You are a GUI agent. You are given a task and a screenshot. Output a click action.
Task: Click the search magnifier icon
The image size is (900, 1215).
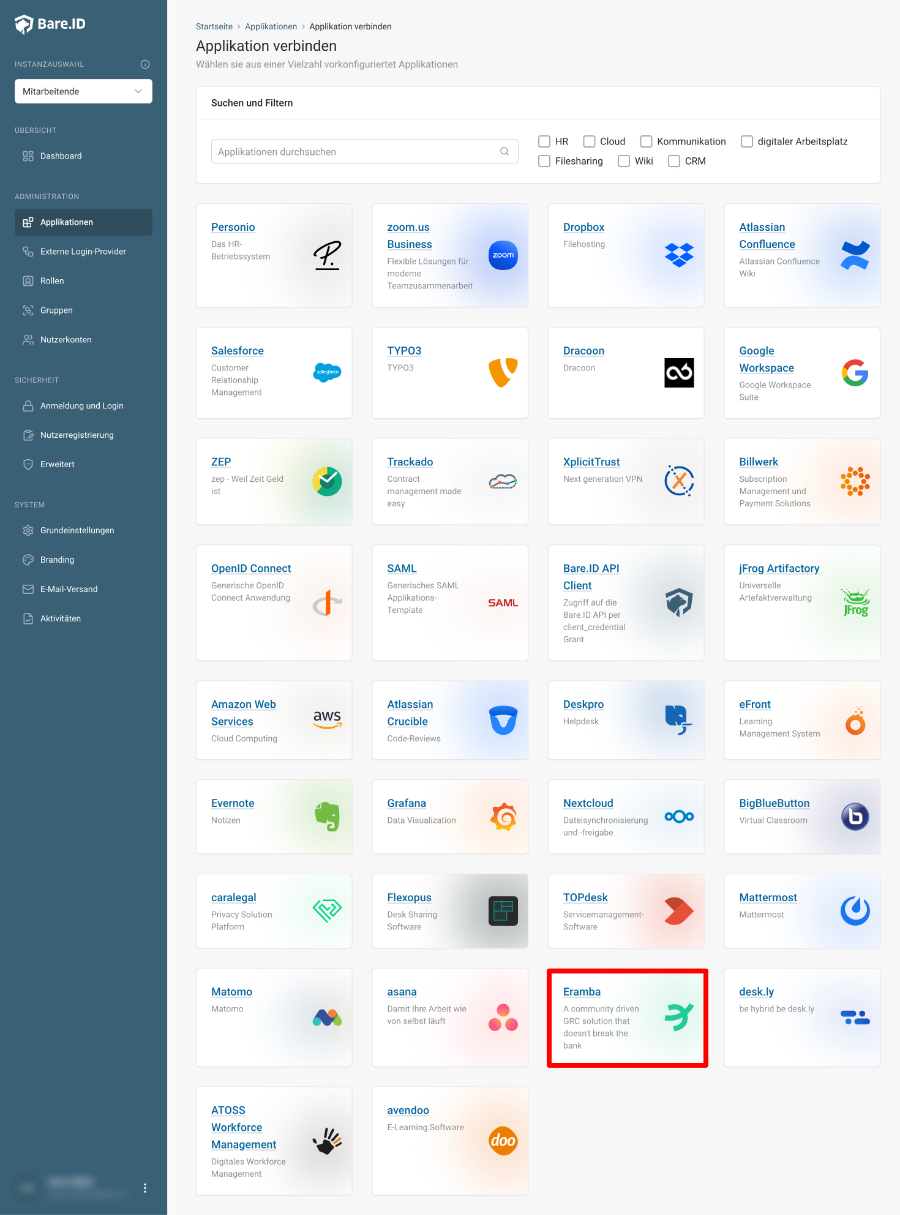[505, 152]
